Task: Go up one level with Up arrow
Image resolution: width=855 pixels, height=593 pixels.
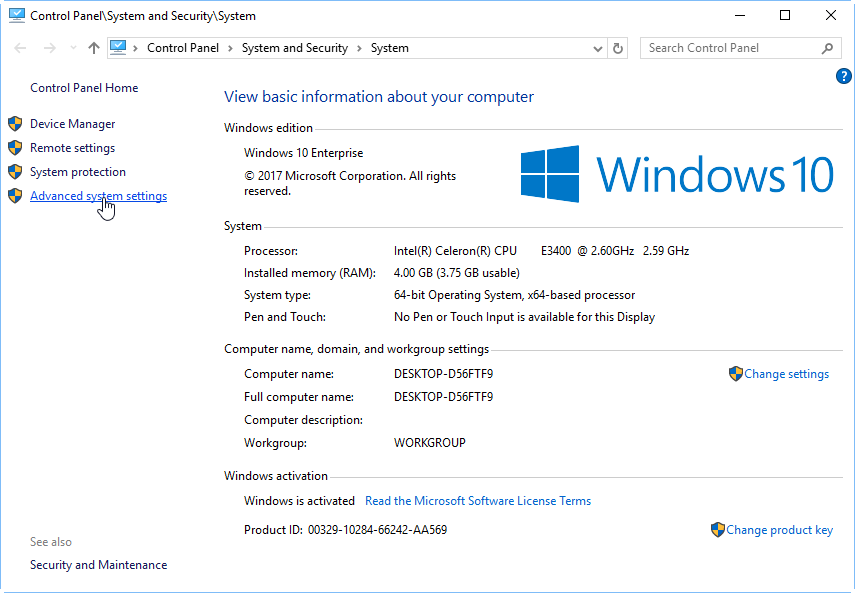Action: (94, 48)
